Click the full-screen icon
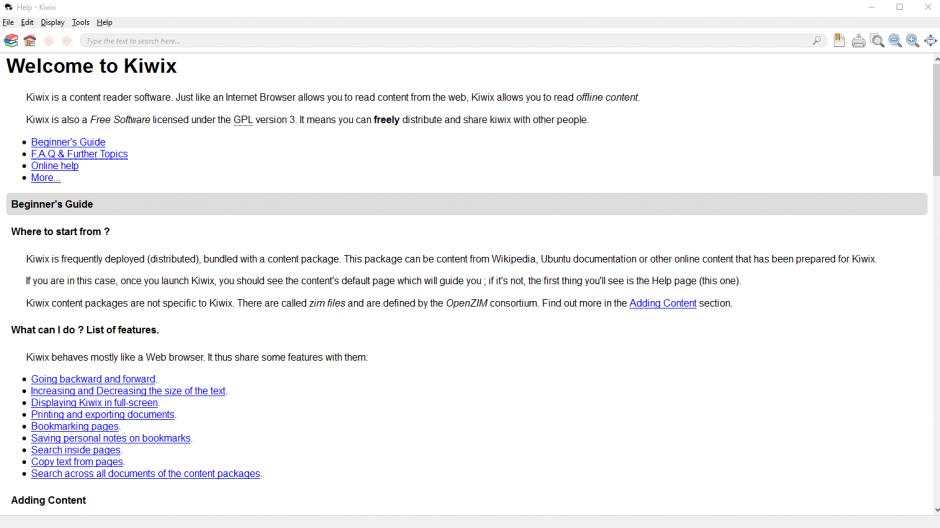 pos(930,41)
